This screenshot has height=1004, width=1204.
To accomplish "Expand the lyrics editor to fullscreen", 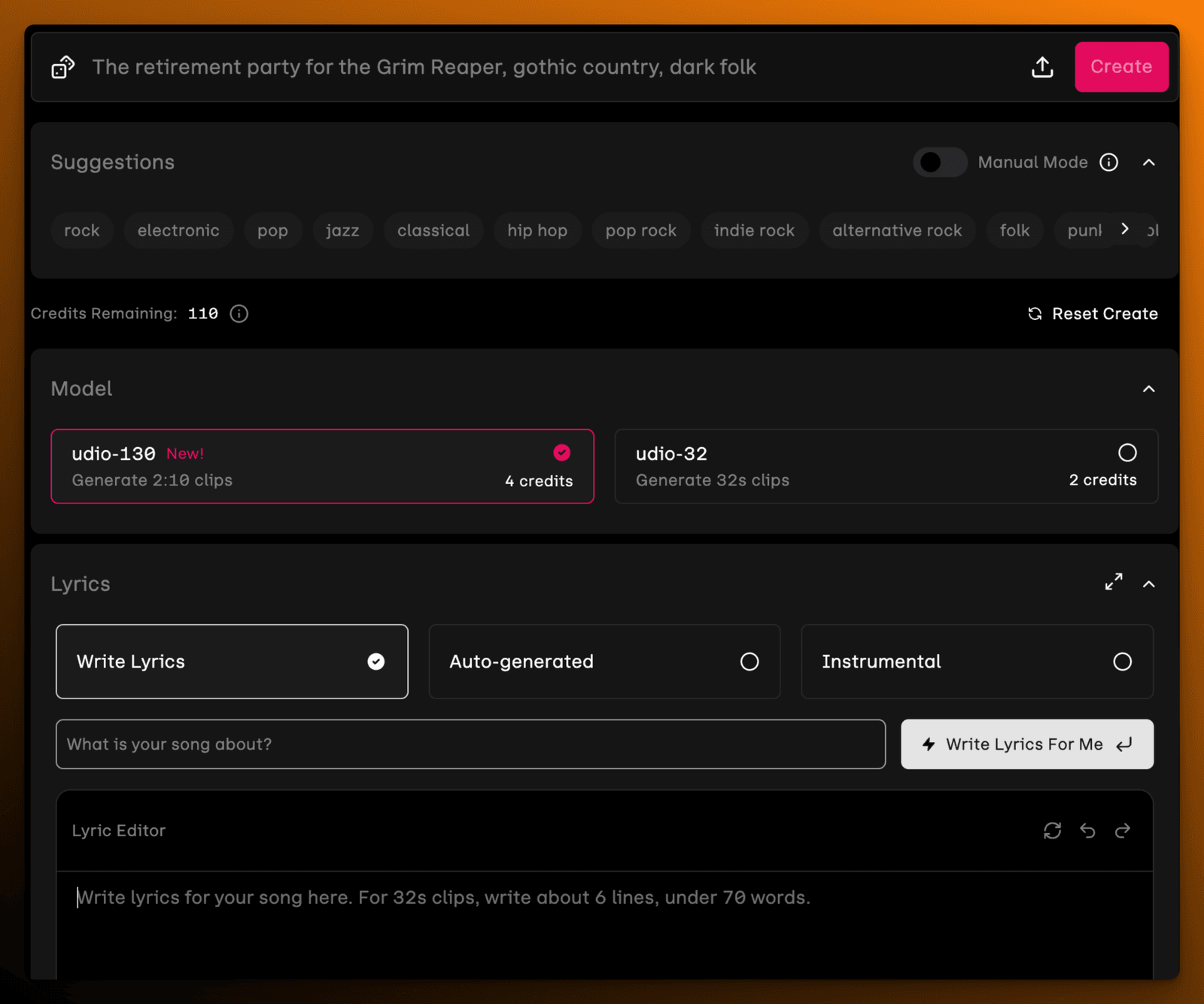I will [1114, 582].
